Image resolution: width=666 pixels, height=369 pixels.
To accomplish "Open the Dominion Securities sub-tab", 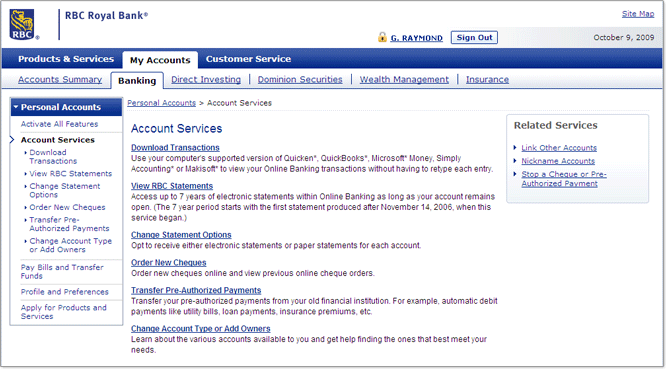I will tap(300, 79).
